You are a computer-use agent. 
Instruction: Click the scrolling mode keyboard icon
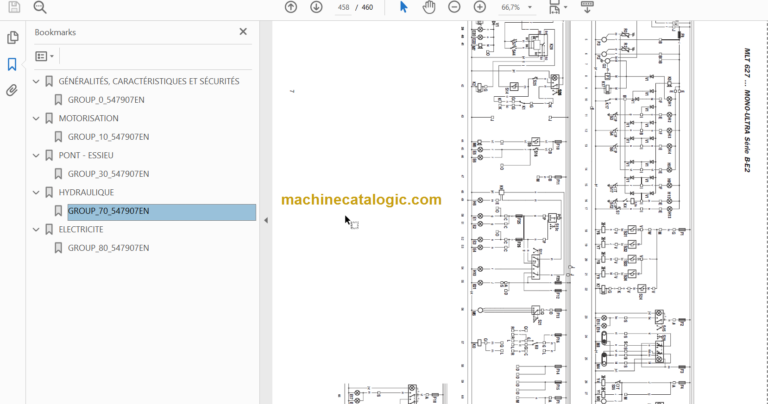[x=587, y=7]
